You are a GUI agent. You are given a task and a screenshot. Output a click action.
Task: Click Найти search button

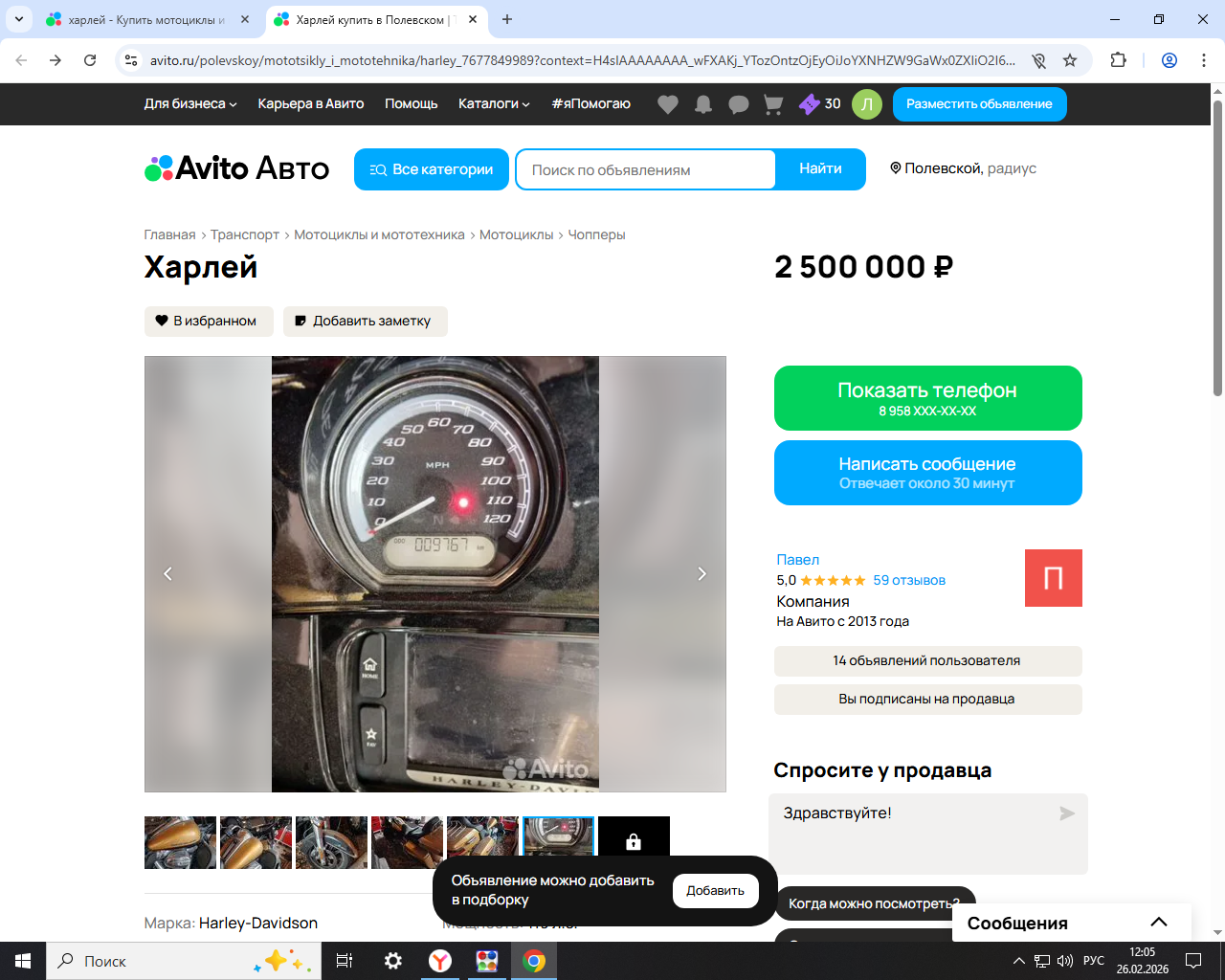point(820,169)
